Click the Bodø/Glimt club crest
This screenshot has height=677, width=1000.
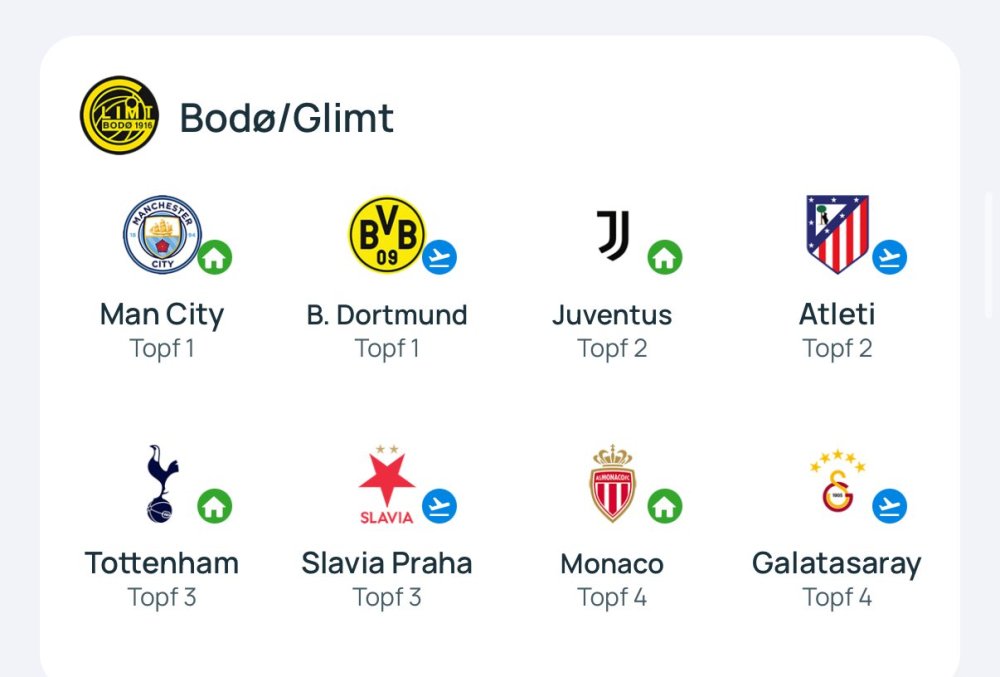(x=119, y=115)
